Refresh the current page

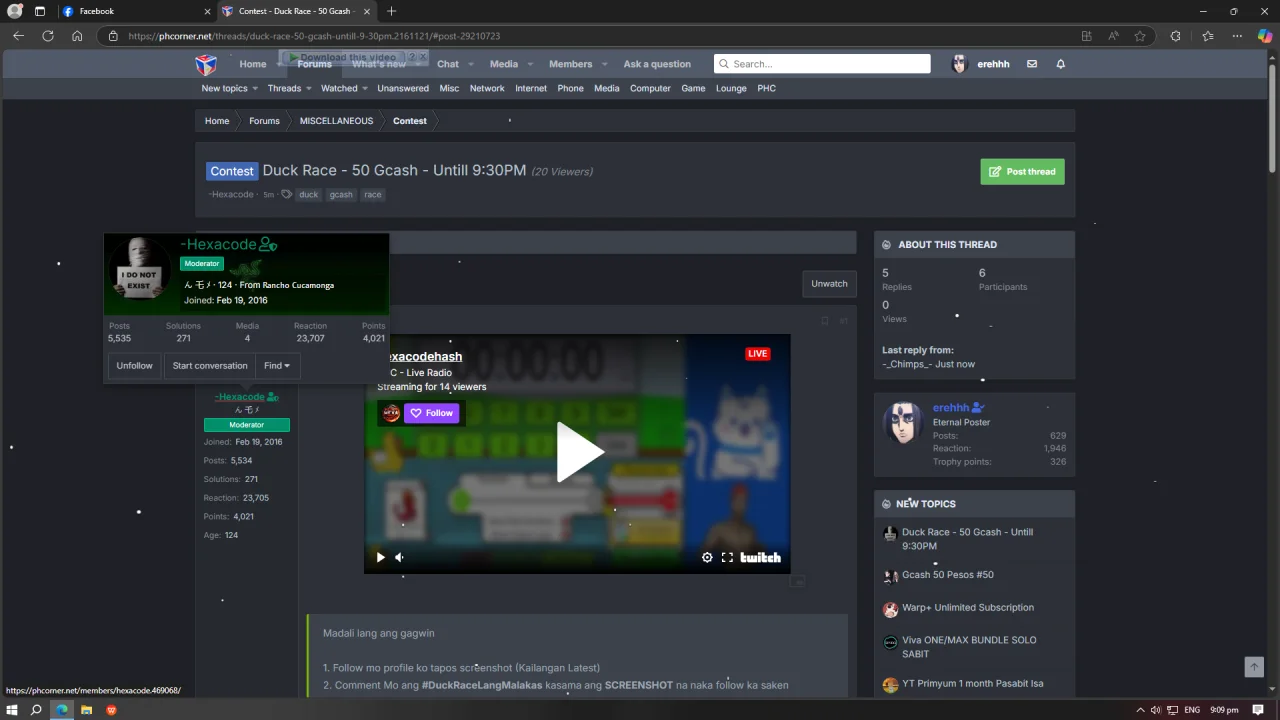click(x=47, y=36)
